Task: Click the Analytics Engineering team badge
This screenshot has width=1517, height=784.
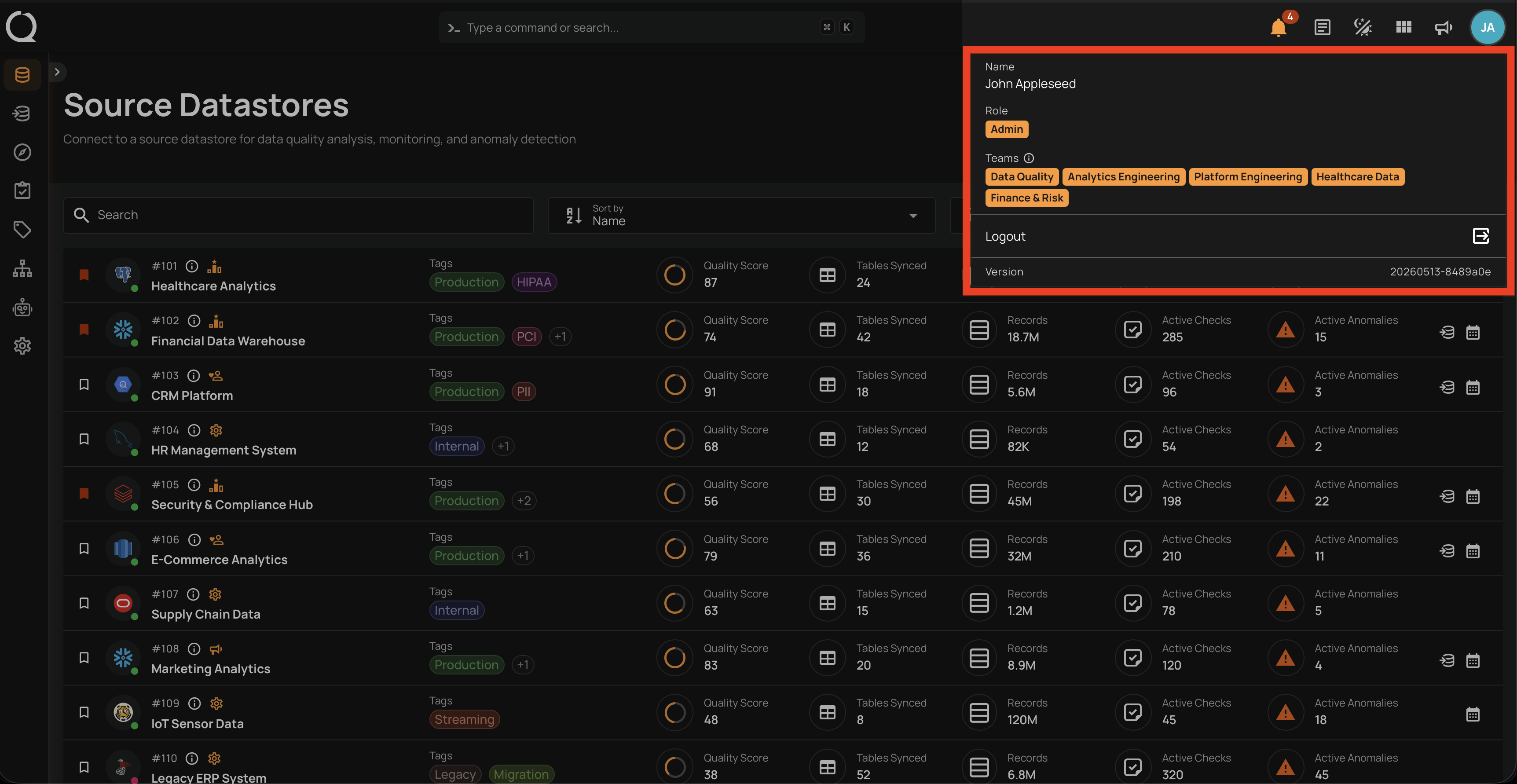Action: tap(1124, 177)
